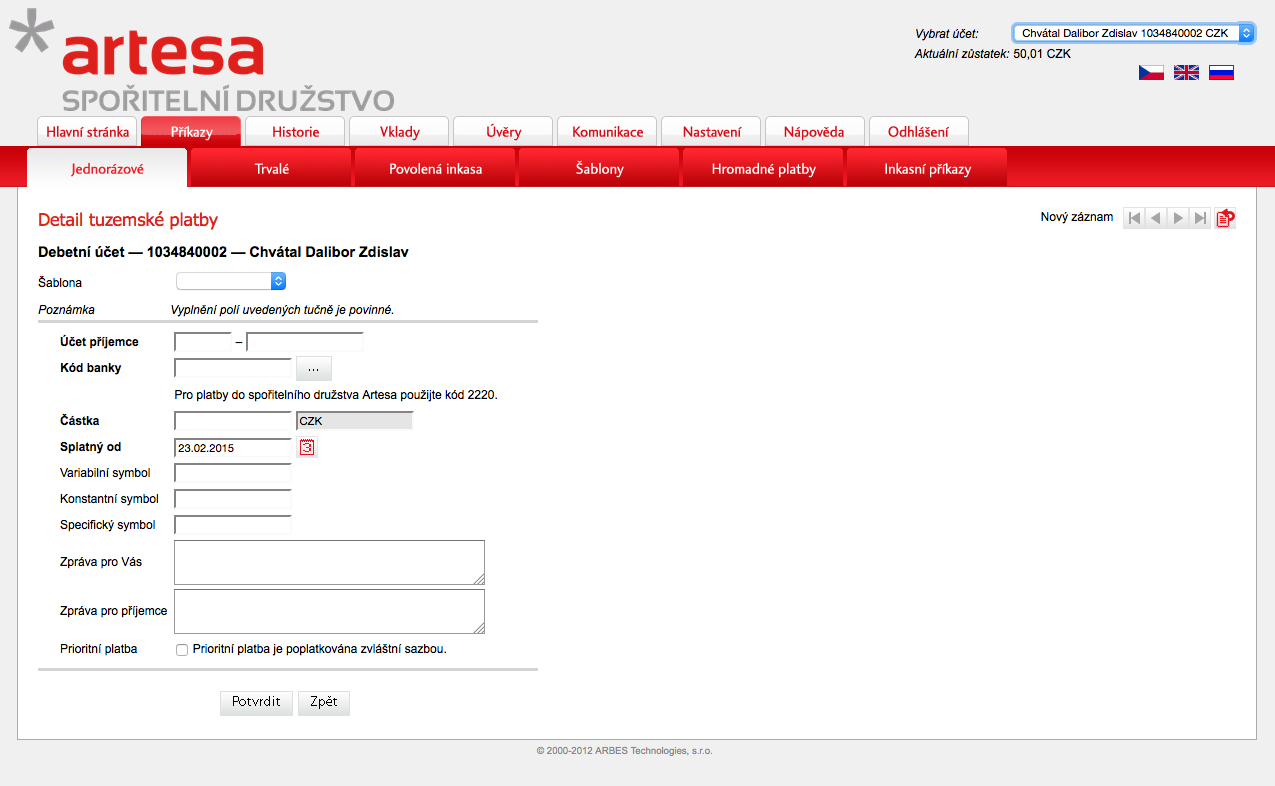Click the Zpět button
The width and height of the screenshot is (1275, 786).
tap(324, 703)
